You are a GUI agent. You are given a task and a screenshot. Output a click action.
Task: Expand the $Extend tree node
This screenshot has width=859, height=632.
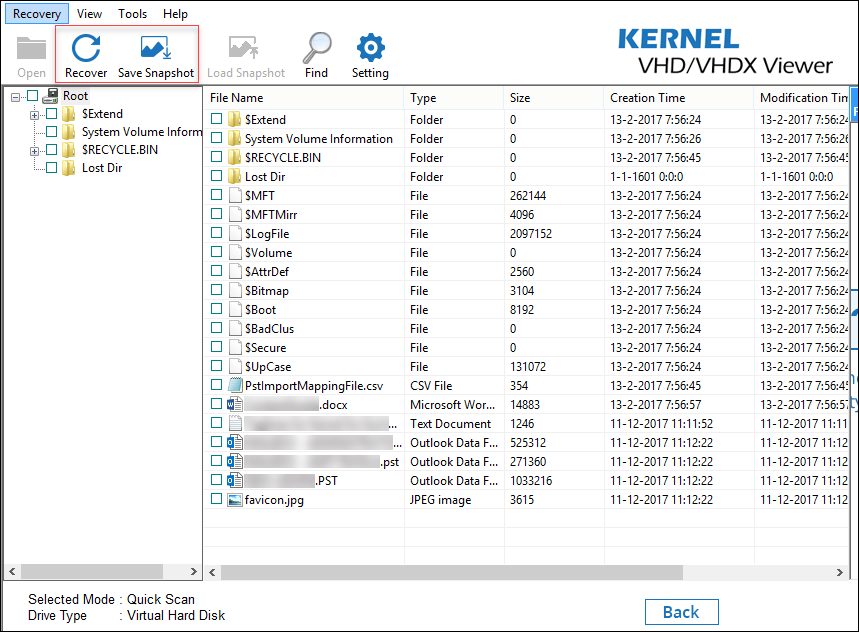click(x=35, y=115)
